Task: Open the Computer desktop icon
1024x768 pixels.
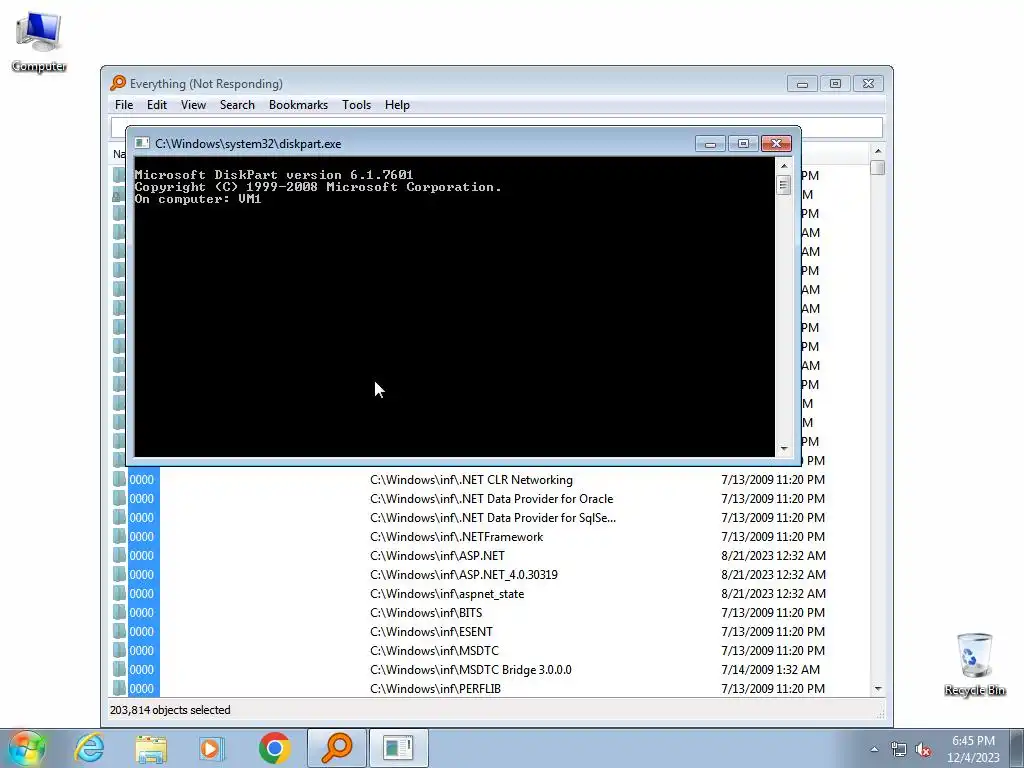Action: click(x=39, y=40)
